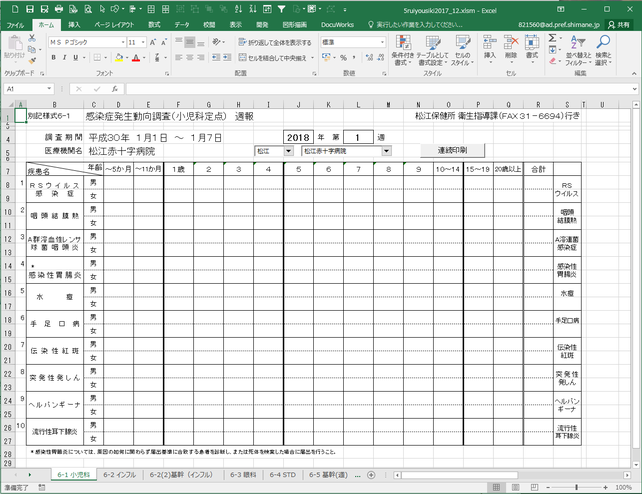Click the Filter funnel icon in quick access toolbar

pyautogui.click(x=282, y=9)
